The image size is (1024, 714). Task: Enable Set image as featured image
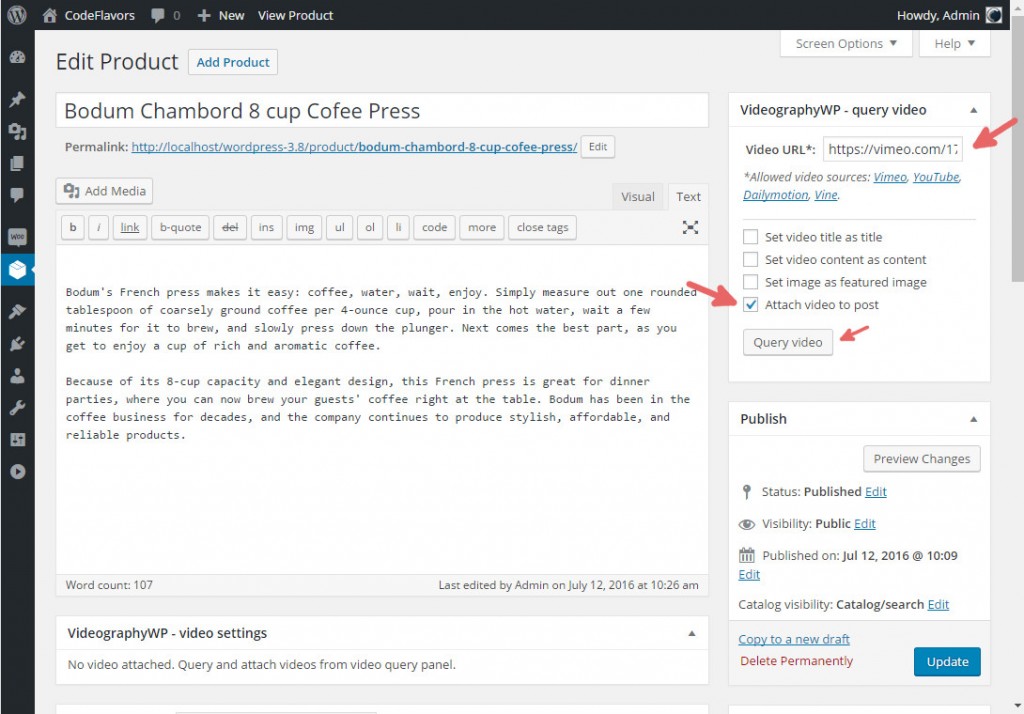pos(750,282)
